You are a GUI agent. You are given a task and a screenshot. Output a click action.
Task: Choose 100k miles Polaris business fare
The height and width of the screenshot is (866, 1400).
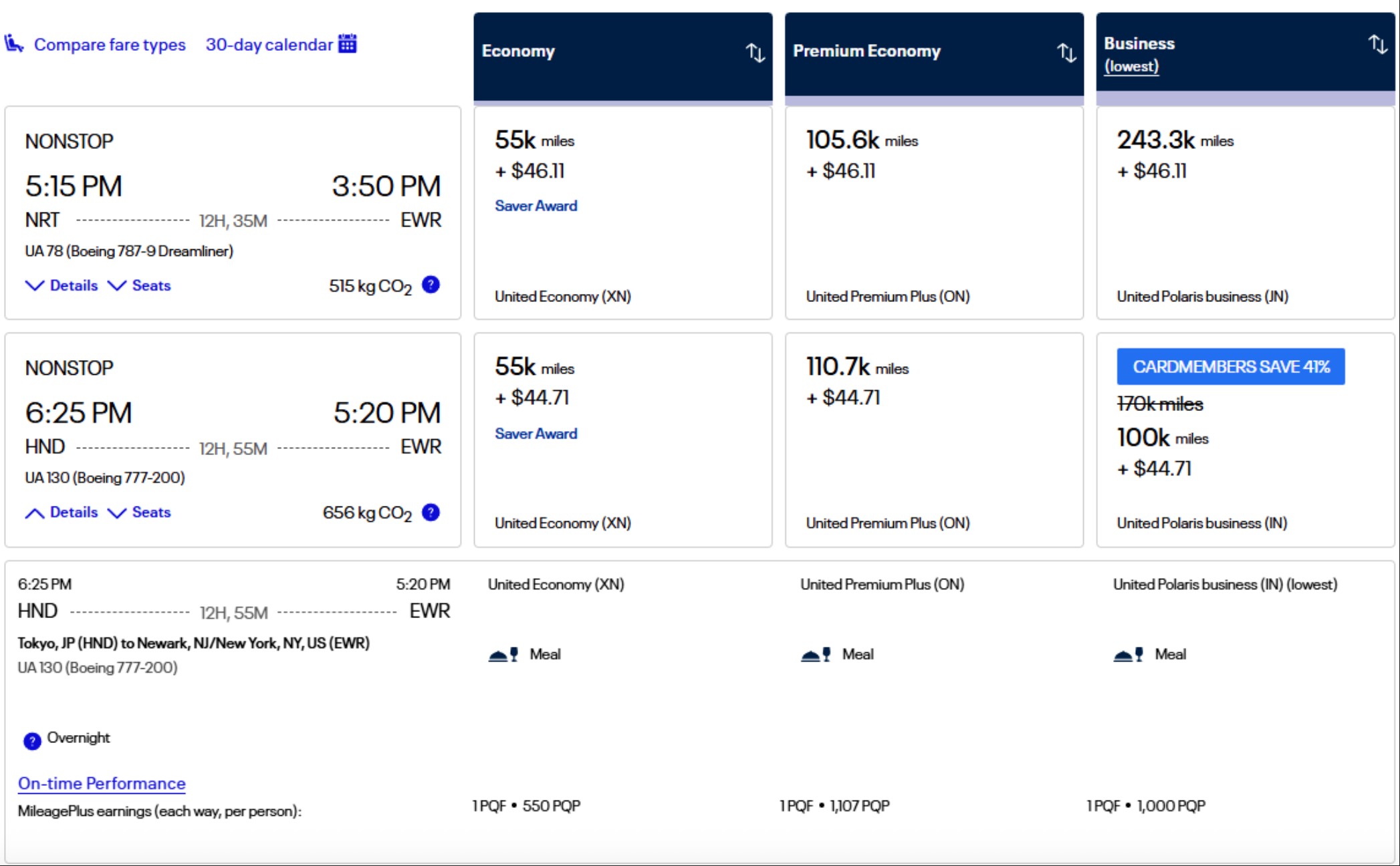tap(1246, 440)
